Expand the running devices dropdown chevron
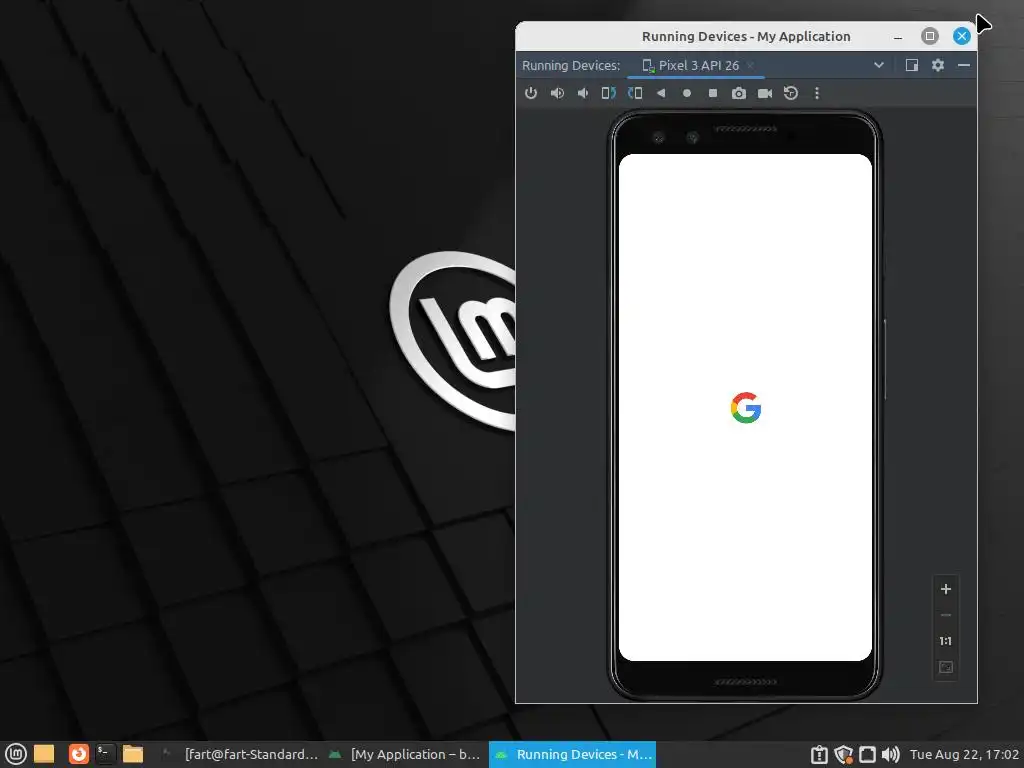Screen dimensions: 1024x768 coord(879,65)
